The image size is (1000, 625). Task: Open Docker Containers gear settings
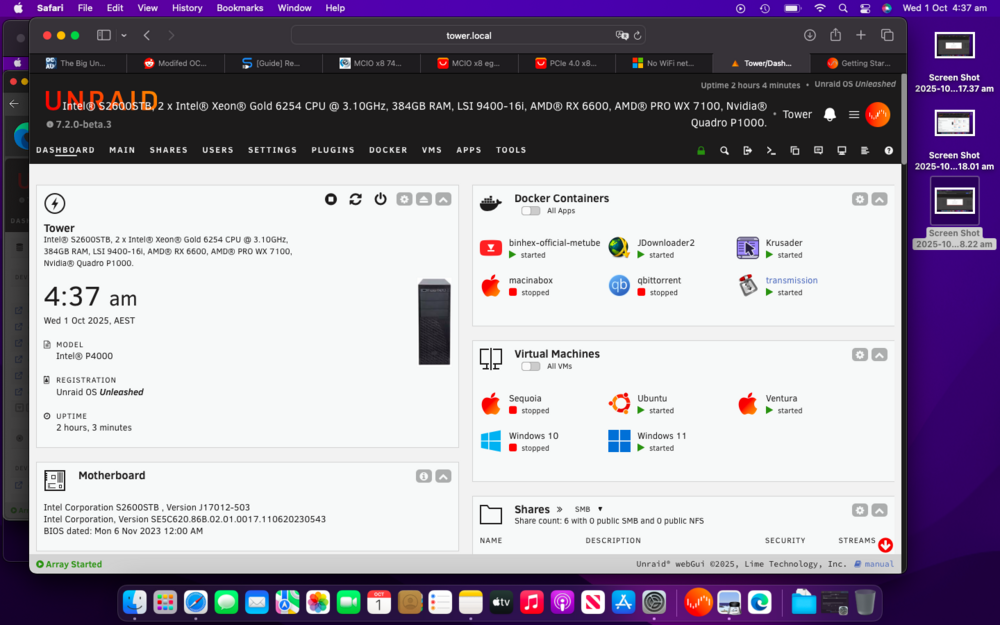tap(860, 199)
